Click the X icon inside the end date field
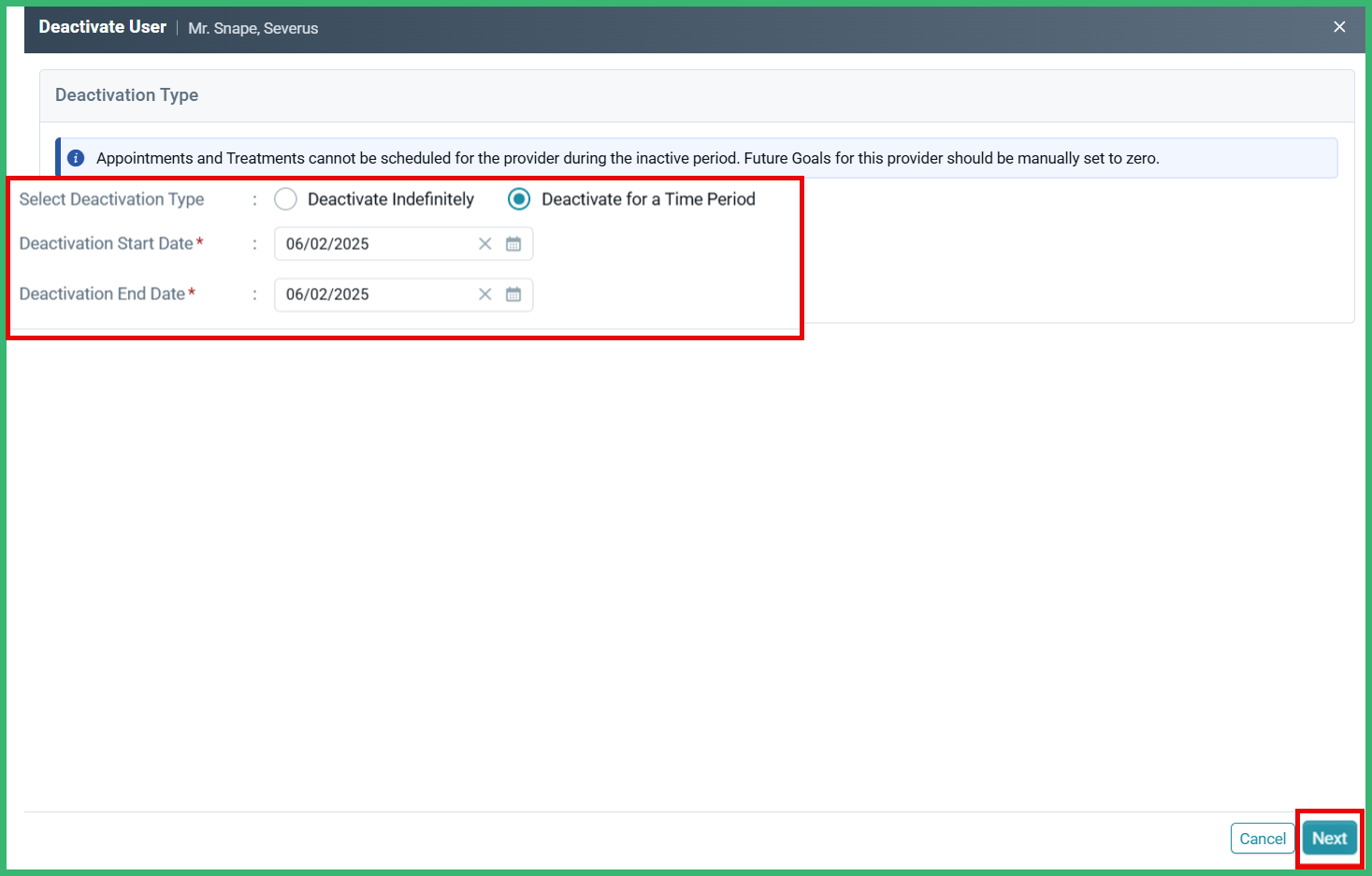 click(x=484, y=294)
